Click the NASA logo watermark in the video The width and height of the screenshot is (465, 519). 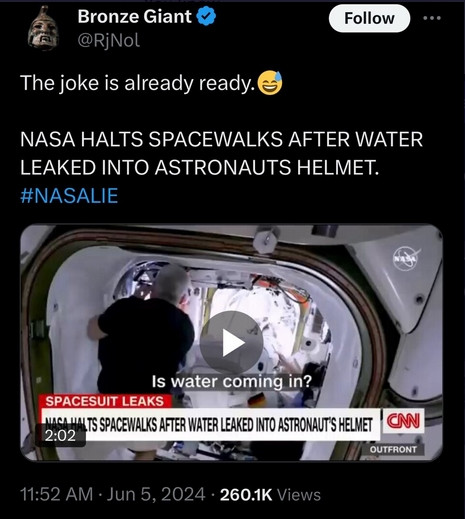click(x=406, y=258)
